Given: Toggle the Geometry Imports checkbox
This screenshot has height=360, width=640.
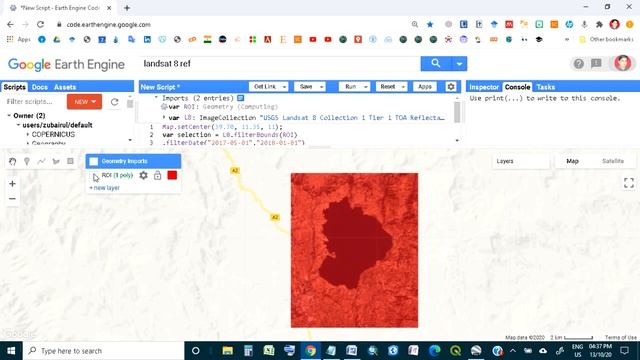Looking at the screenshot, I should [93, 161].
